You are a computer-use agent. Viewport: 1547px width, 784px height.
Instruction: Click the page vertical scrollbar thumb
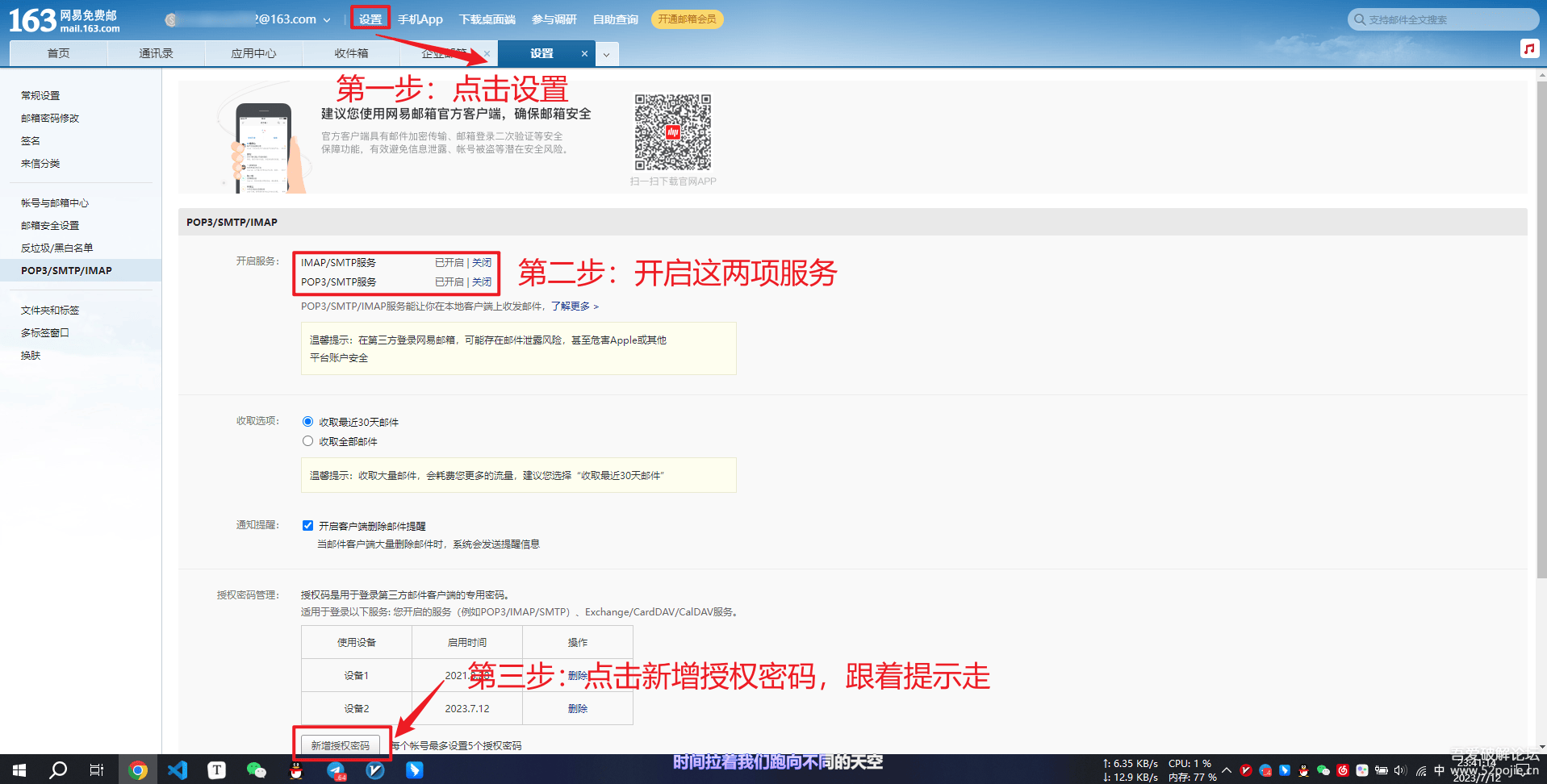pyautogui.click(x=1542, y=329)
